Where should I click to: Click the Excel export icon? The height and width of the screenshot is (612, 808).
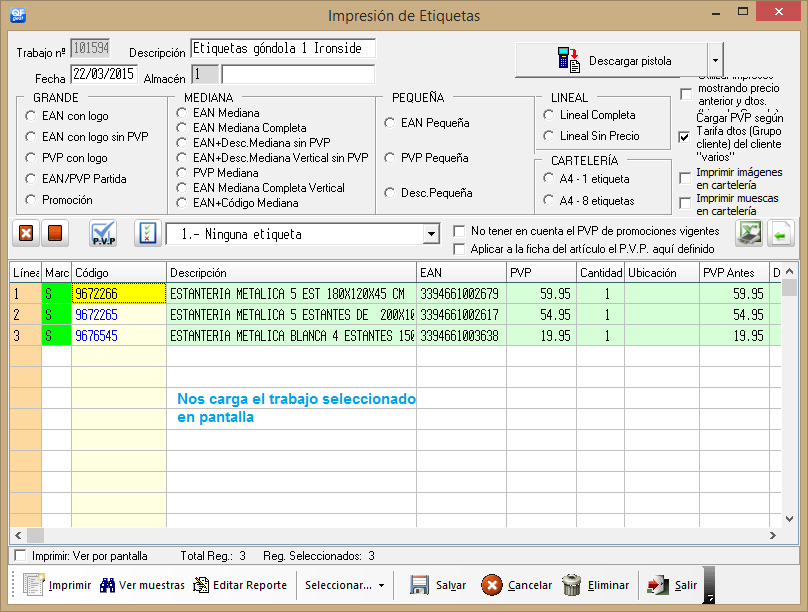[x=748, y=233]
